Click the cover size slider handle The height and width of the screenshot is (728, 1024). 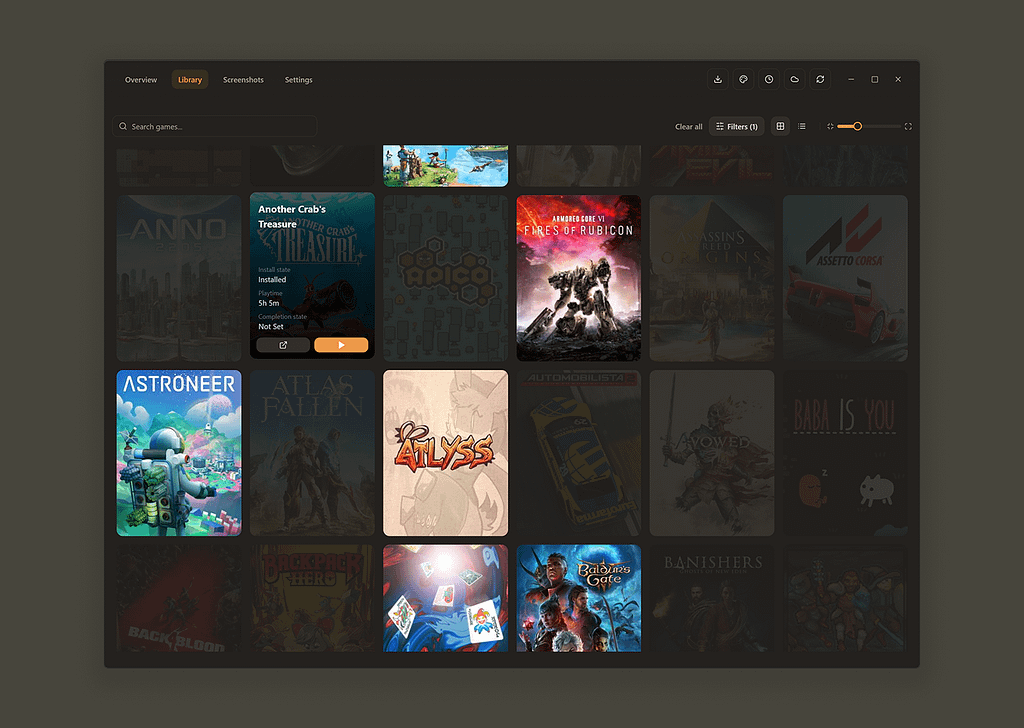click(857, 127)
